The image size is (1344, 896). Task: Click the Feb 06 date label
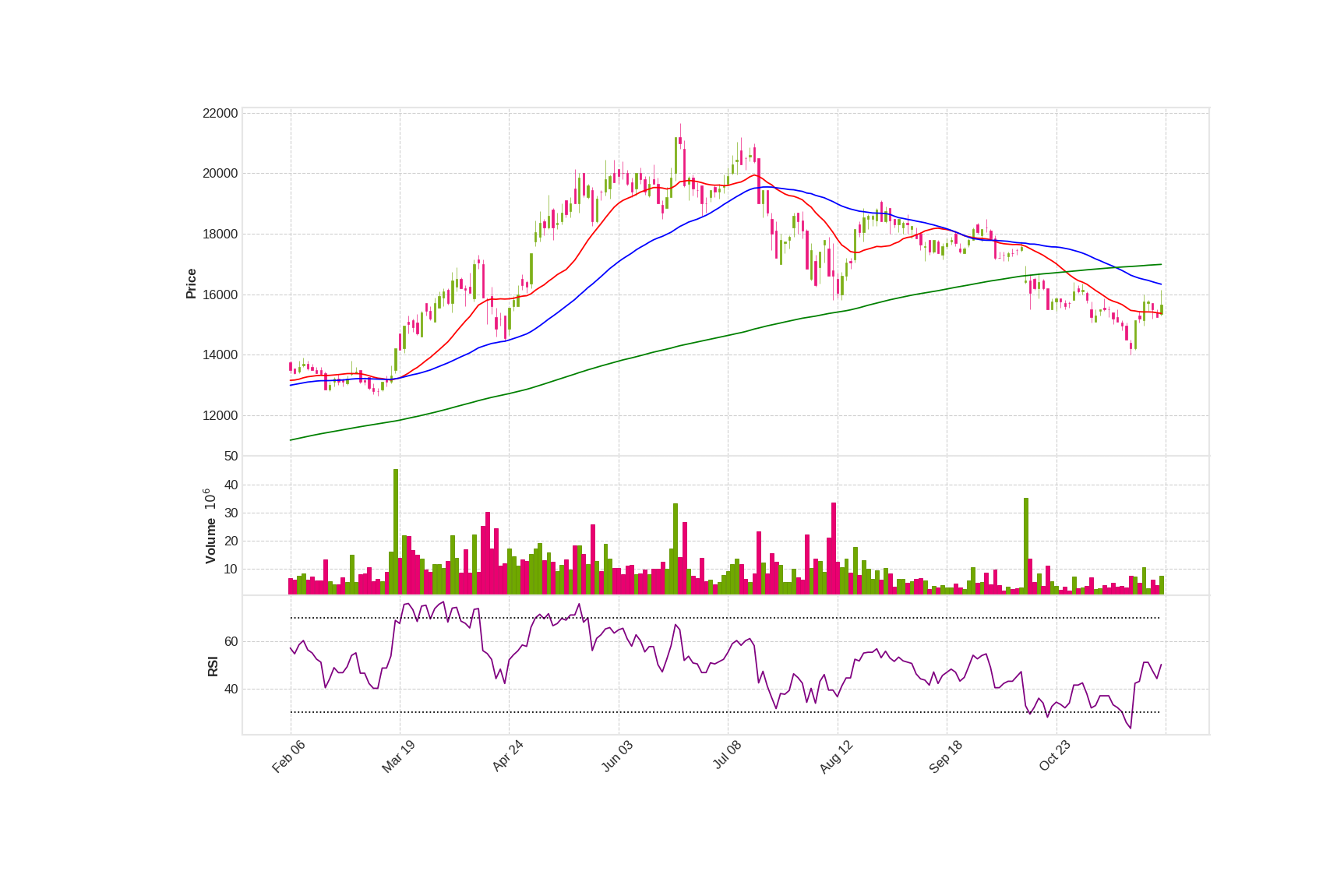coord(288,757)
